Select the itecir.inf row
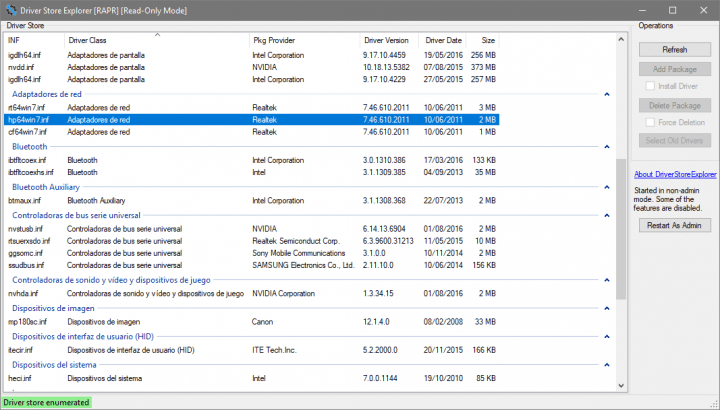Screen dimensions: 720x410 pos(252,350)
